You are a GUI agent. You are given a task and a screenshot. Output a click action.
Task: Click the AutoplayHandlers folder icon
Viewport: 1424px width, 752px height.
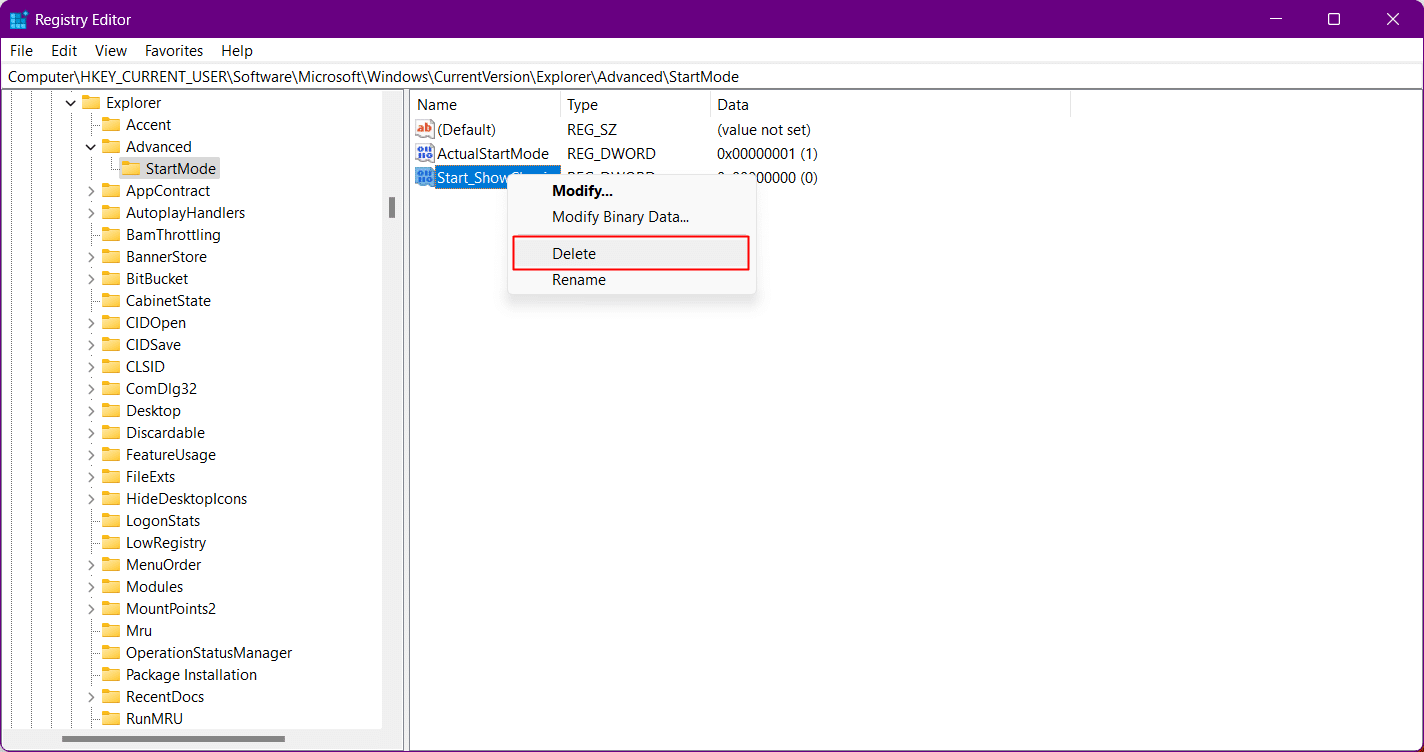111,213
